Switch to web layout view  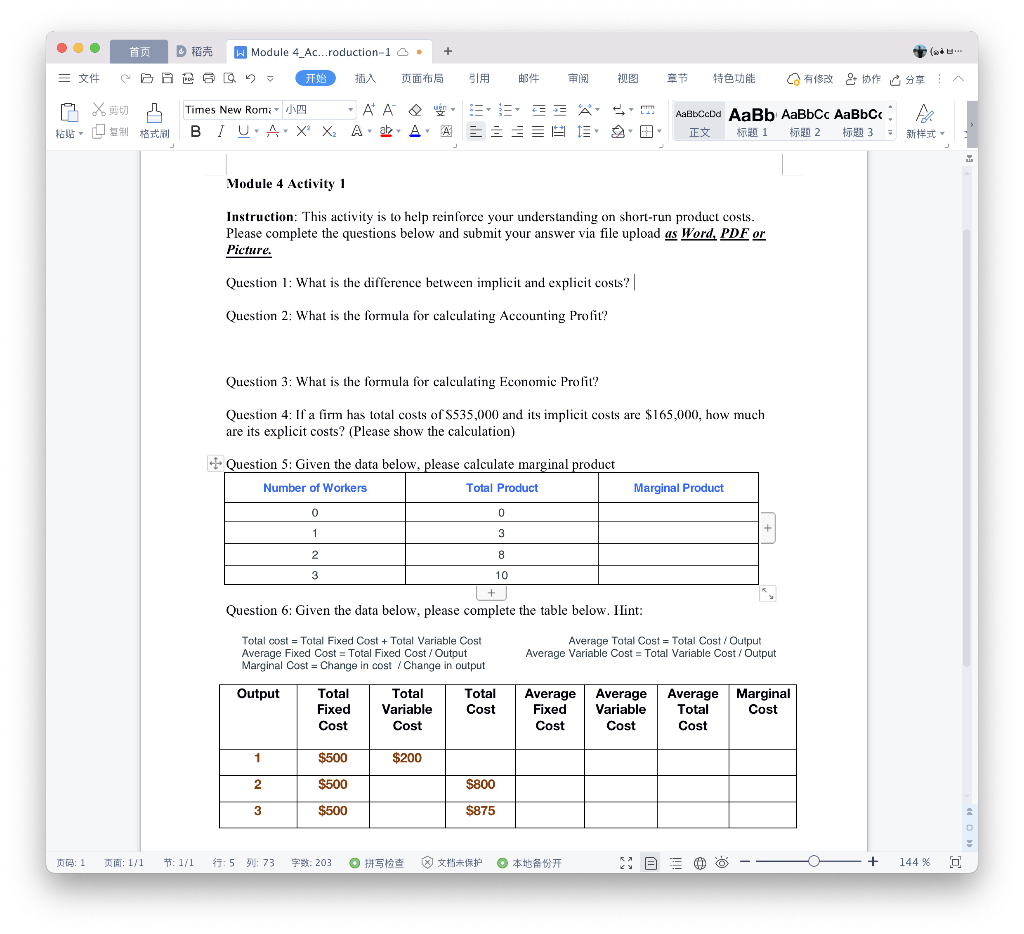[699, 863]
